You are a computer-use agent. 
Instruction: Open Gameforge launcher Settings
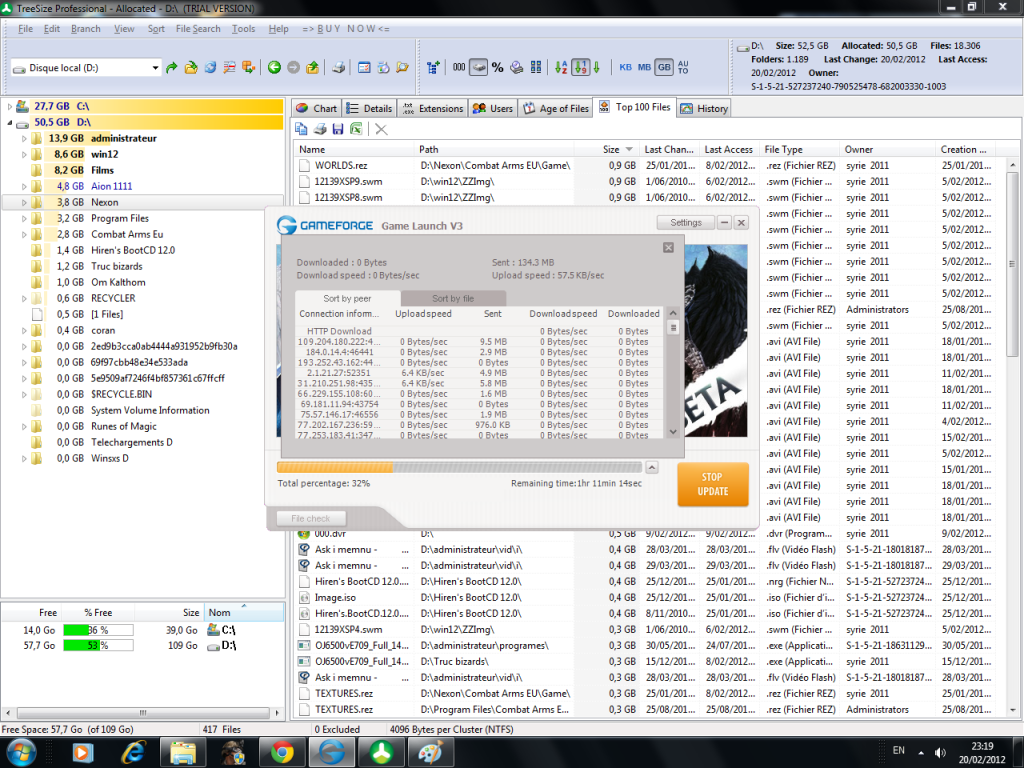click(x=685, y=223)
